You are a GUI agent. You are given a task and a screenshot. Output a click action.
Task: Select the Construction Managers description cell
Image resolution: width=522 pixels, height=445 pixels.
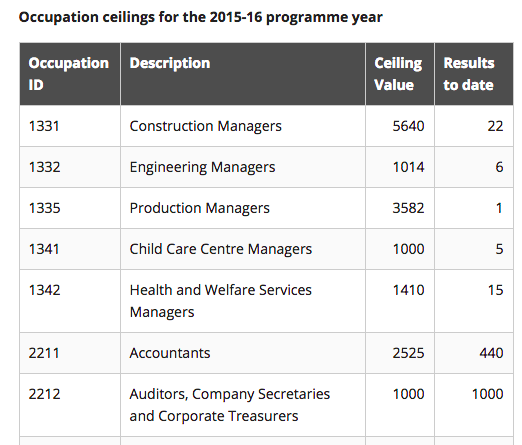click(x=243, y=126)
